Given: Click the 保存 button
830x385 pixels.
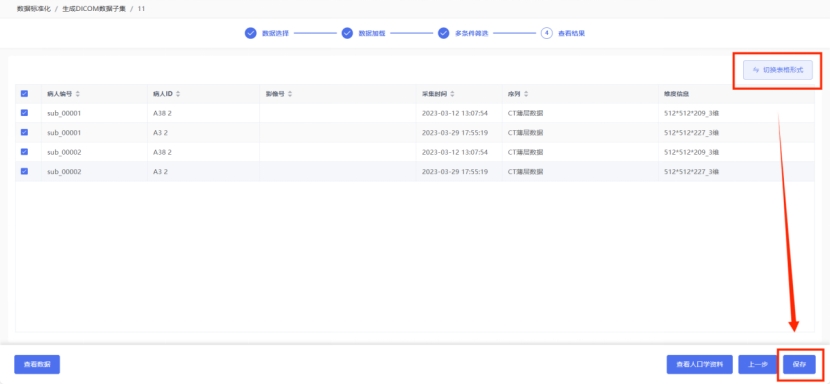Looking at the screenshot, I should [x=799, y=364].
